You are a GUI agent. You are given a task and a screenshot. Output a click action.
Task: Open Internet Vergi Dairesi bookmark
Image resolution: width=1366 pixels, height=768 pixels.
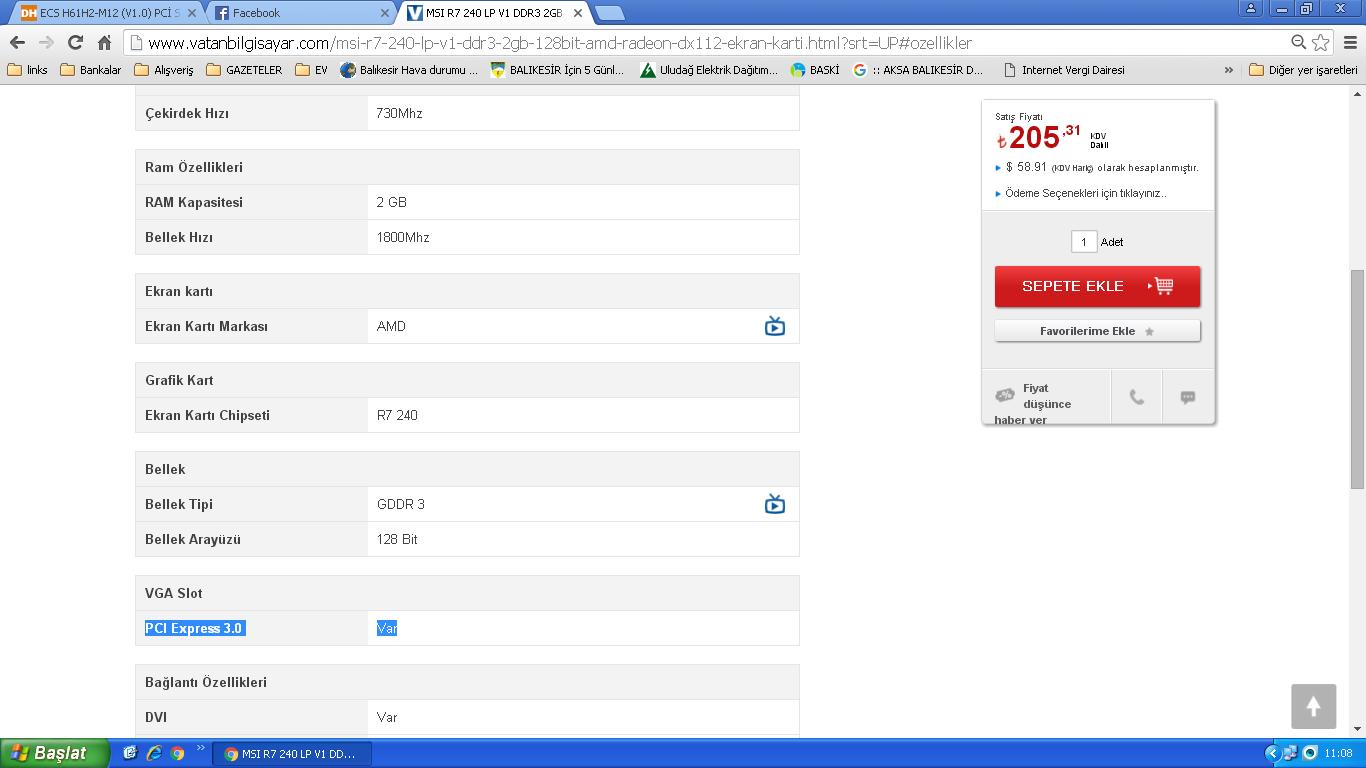[x=1063, y=70]
